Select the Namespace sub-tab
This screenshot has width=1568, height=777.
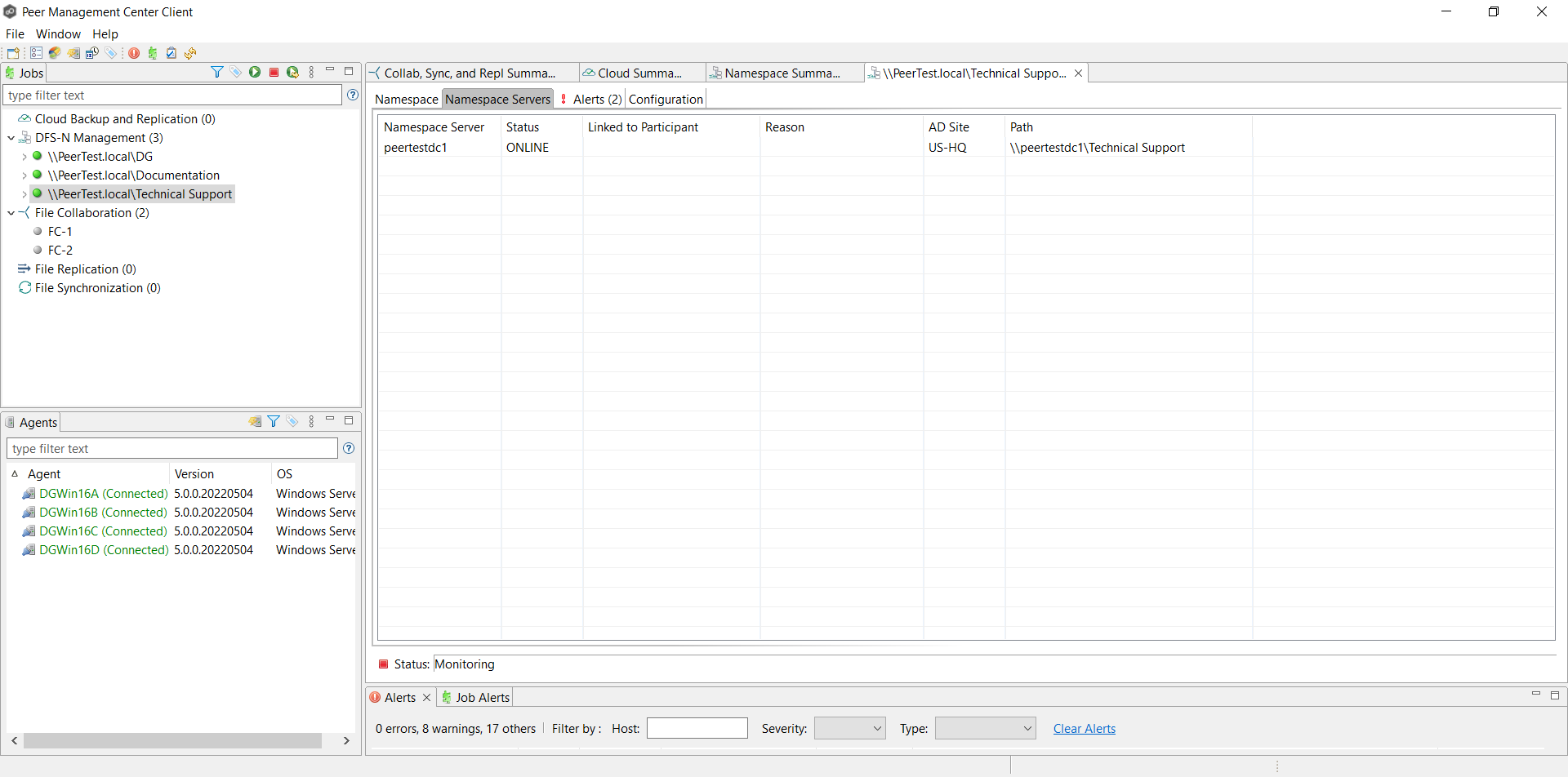407,100
